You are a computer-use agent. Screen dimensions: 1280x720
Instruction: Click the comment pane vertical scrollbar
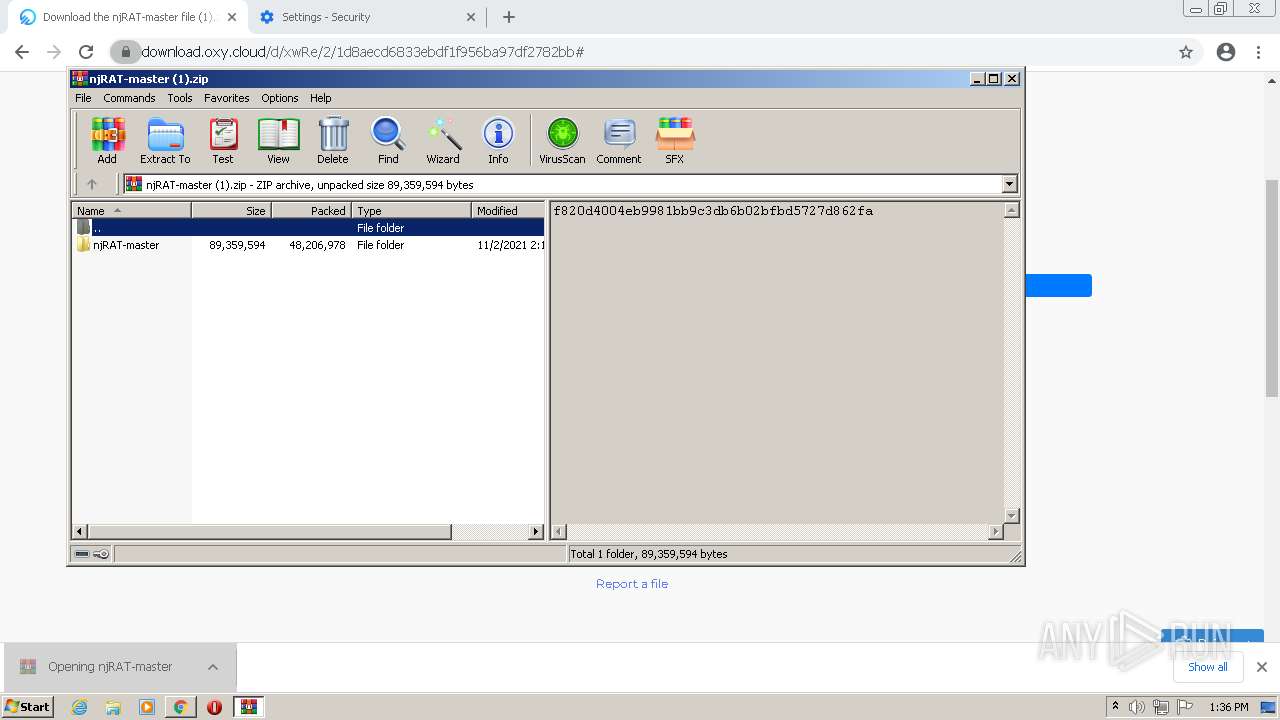tap(1011, 363)
